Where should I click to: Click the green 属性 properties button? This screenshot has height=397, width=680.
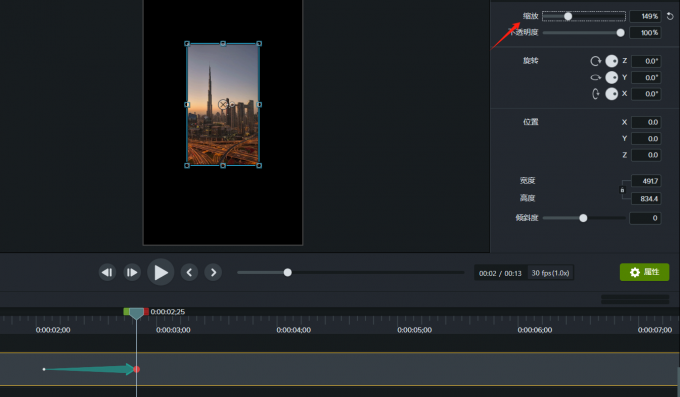coord(644,272)
